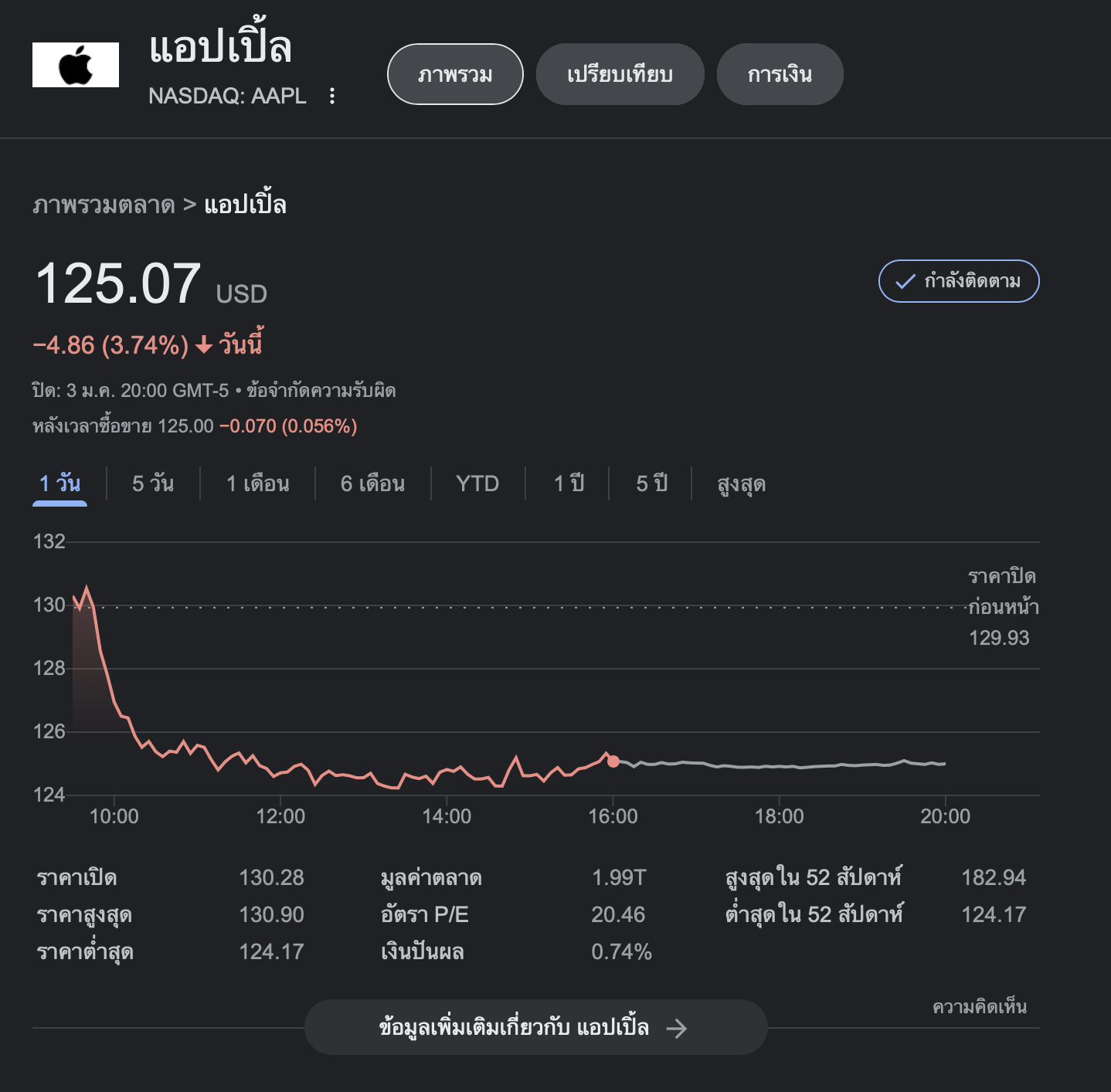The height and width of the screenshot is (1092, 1111).
Task: Open the three-dot options menu beside AAPL
Action: click(332, 96)
